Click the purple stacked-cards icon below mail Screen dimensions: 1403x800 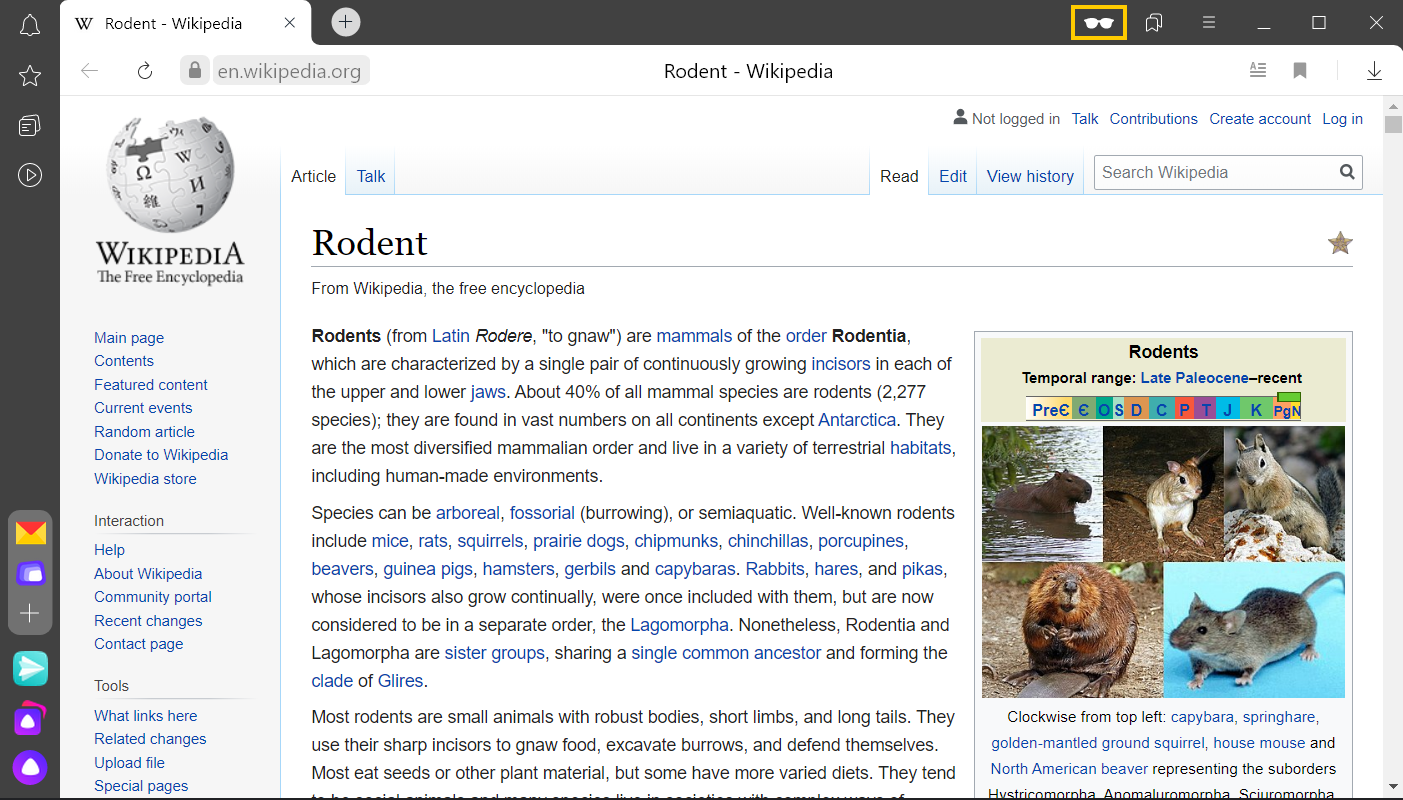30,573
